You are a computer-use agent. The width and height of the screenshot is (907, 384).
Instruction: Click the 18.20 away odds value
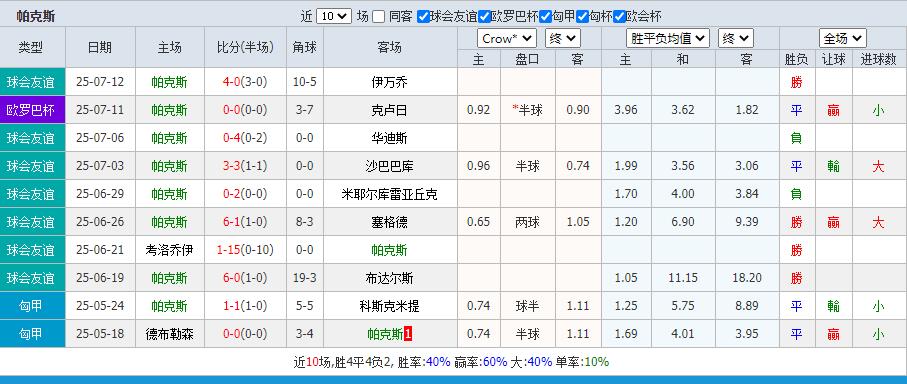(747, 278)
